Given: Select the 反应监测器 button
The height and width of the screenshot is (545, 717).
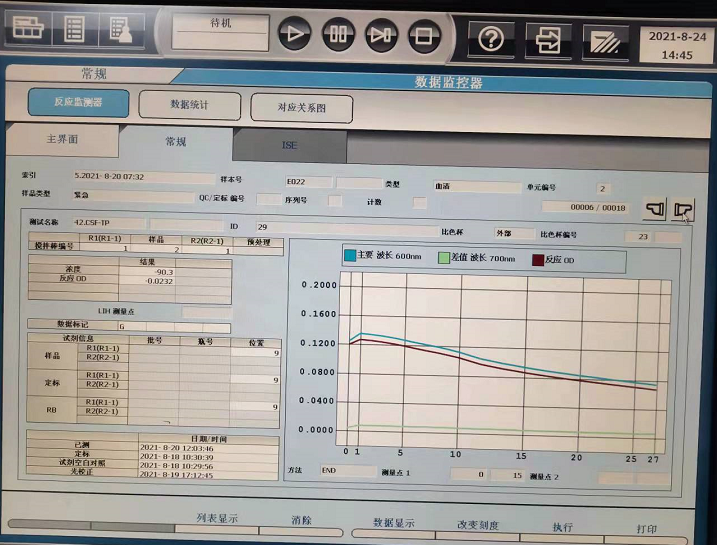Looking at the screenshot, I should (x=78, y=102).
